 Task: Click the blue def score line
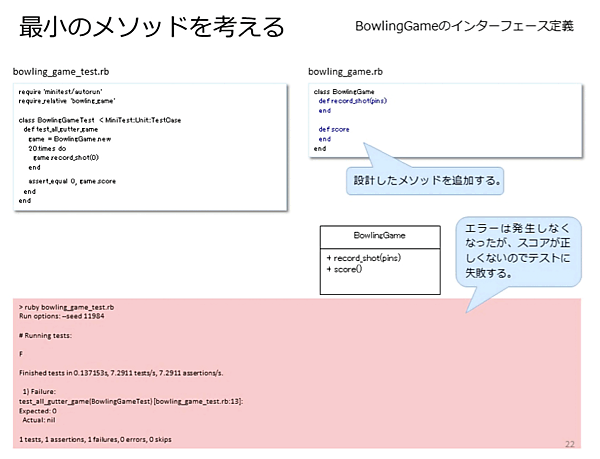coord(334,129)
